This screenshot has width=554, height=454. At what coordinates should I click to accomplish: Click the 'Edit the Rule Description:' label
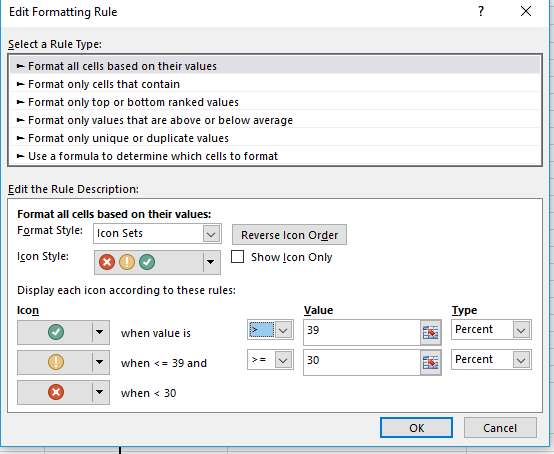(73, 189)
